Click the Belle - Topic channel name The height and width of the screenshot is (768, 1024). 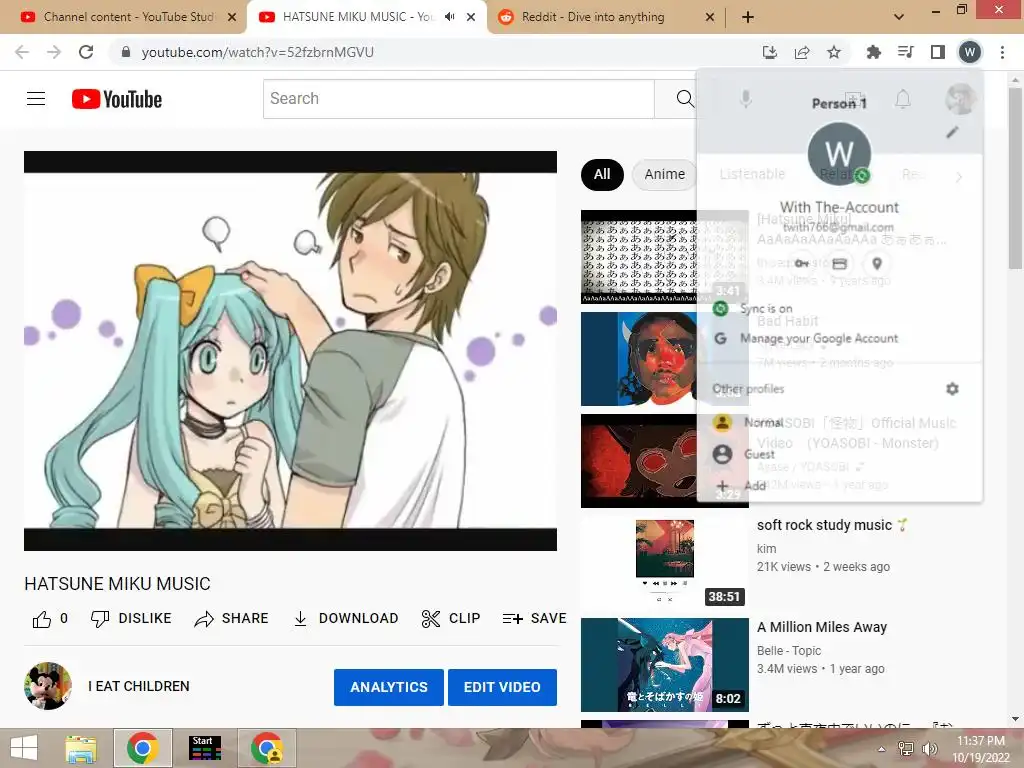[x=789, y=650]
